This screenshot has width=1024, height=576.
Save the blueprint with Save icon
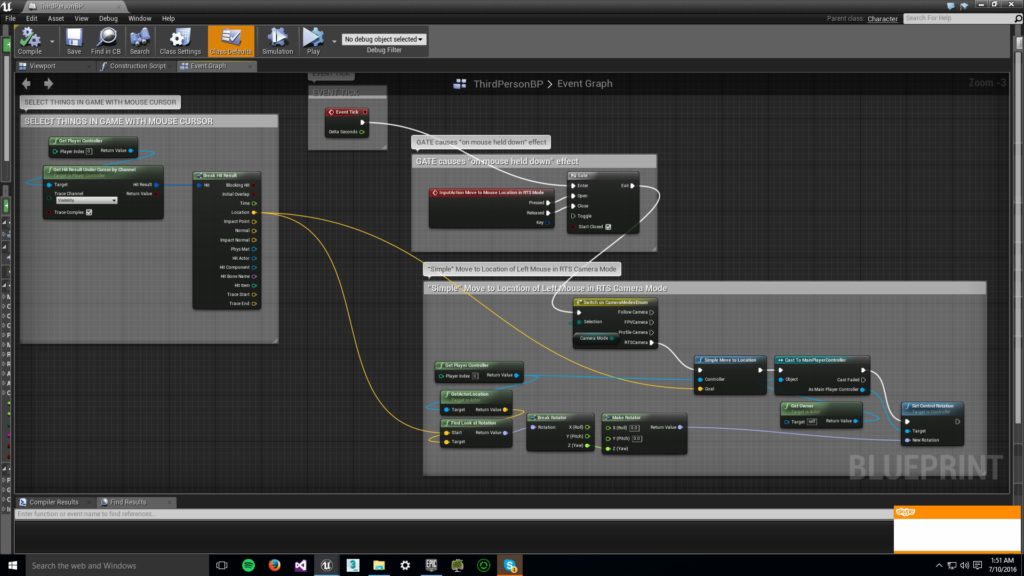(74, 40)
